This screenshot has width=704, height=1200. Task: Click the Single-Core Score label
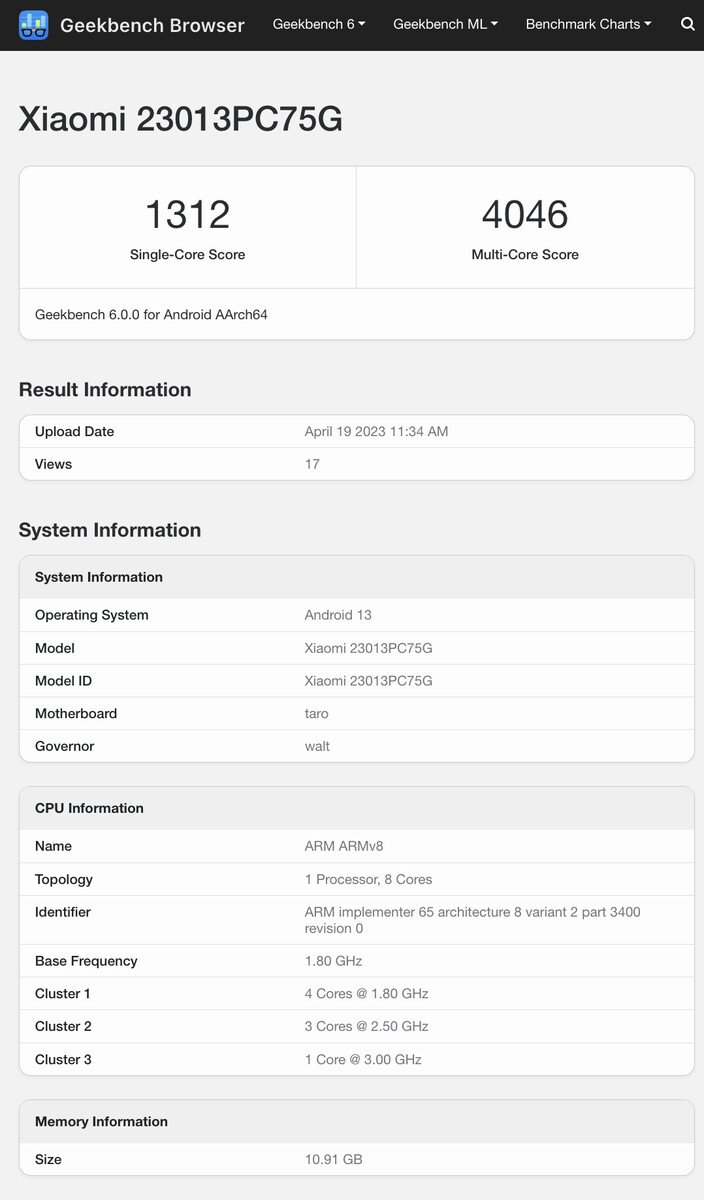187,255
